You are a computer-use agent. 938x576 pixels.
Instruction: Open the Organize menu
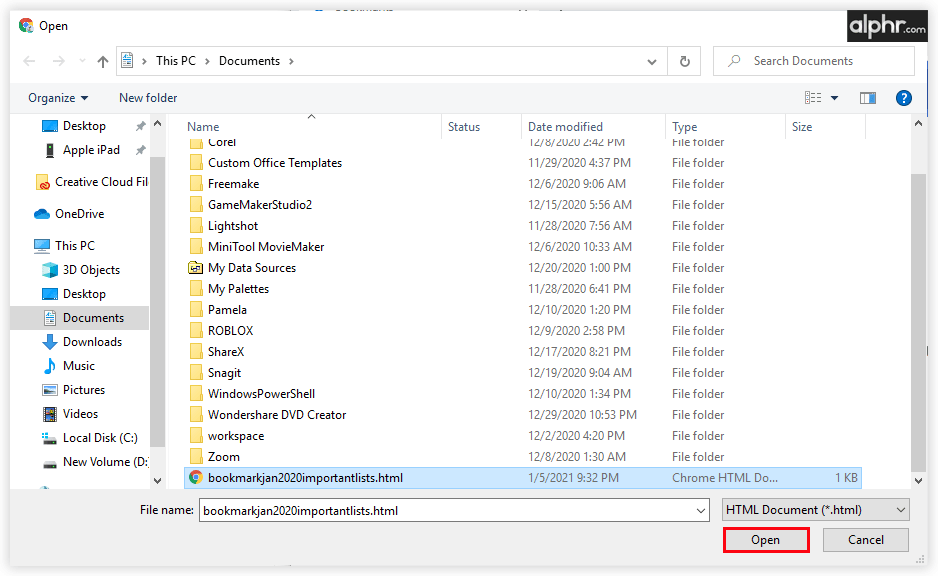click(58, 97)
